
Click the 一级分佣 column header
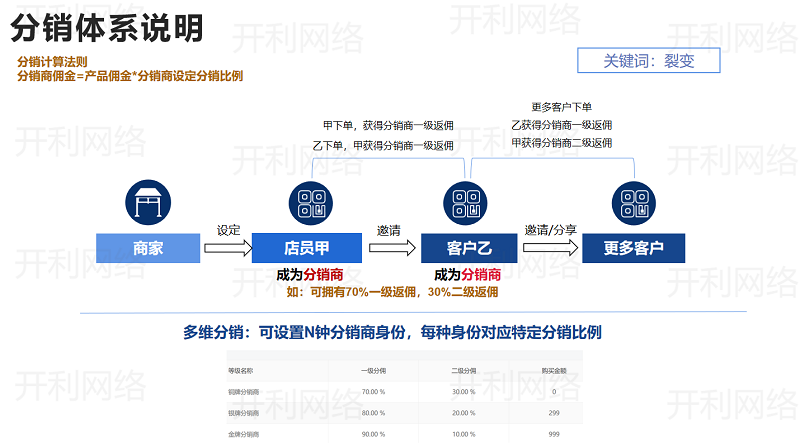pos(373,371)
